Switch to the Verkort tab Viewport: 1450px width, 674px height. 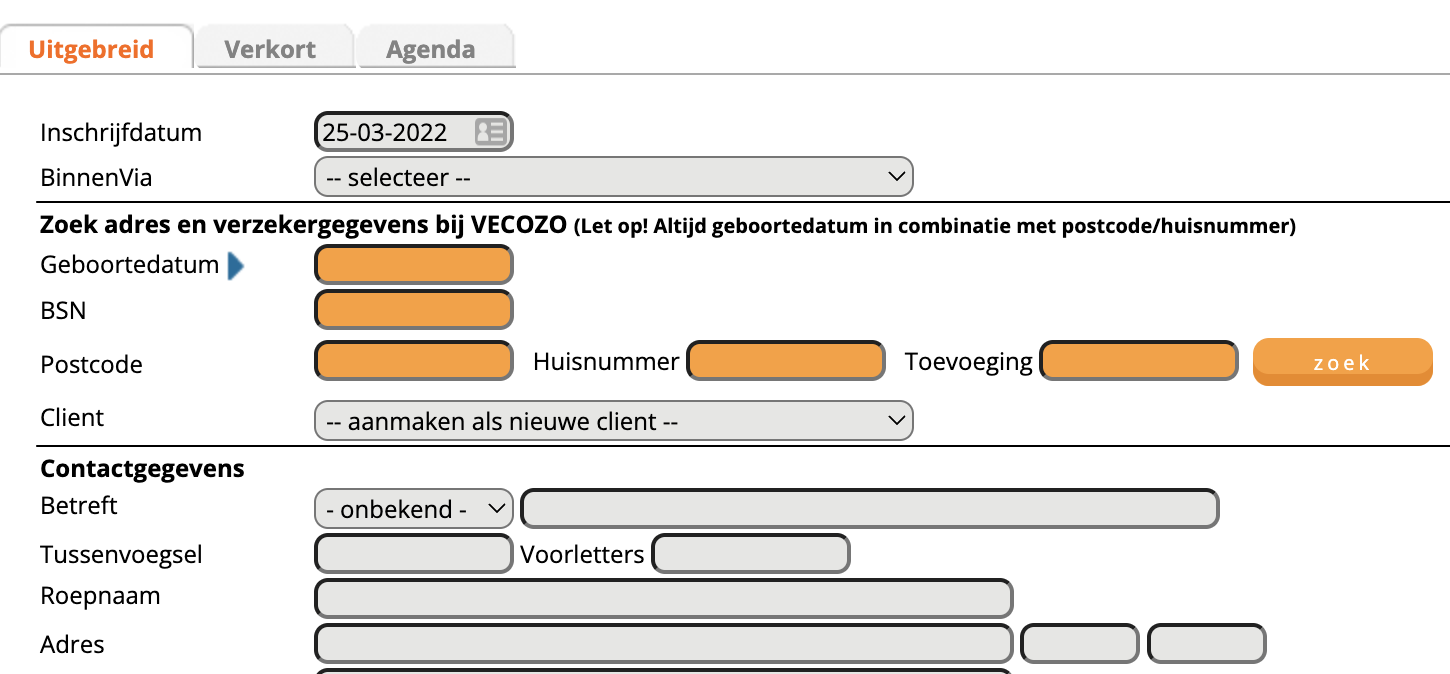[x=270, y=49]
